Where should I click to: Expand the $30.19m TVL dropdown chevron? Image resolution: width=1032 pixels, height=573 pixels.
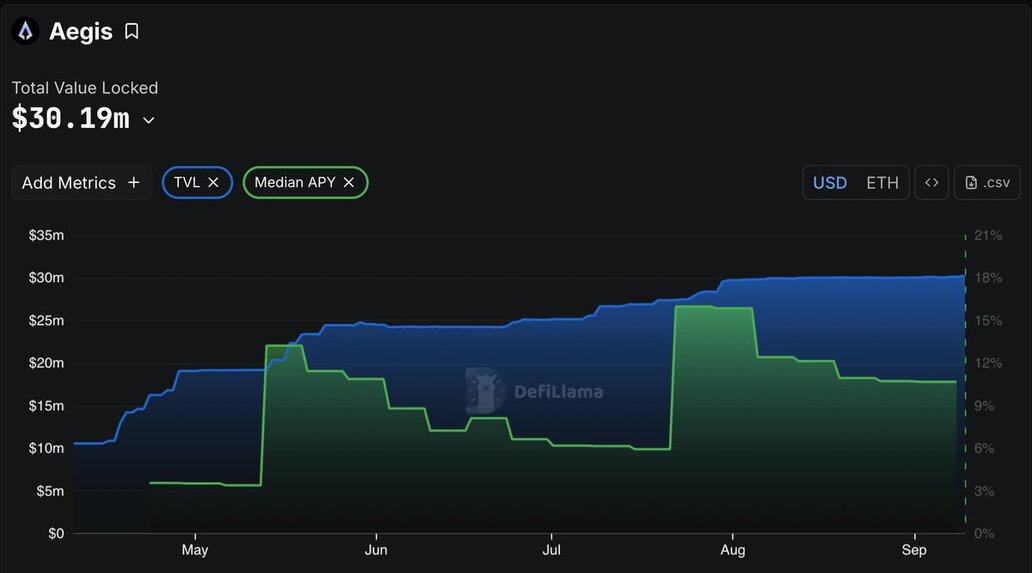(x=149, y=120)
